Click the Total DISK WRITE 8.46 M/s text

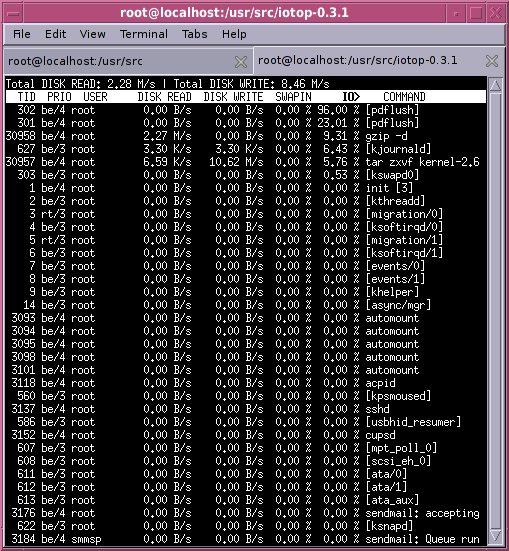pos(251,84)
